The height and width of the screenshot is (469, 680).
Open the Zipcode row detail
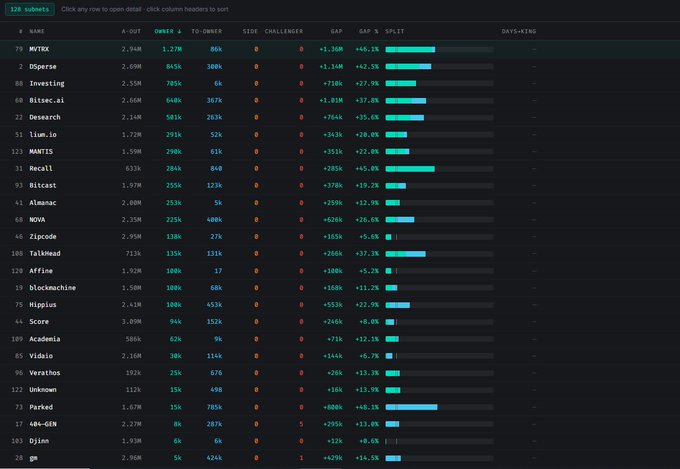point(340,236)
